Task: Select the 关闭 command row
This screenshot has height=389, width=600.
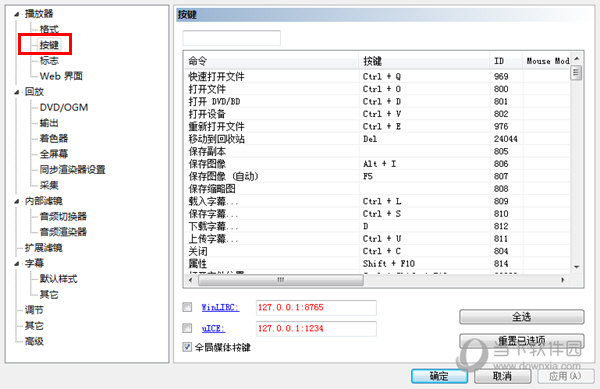Action: (377, 251)
